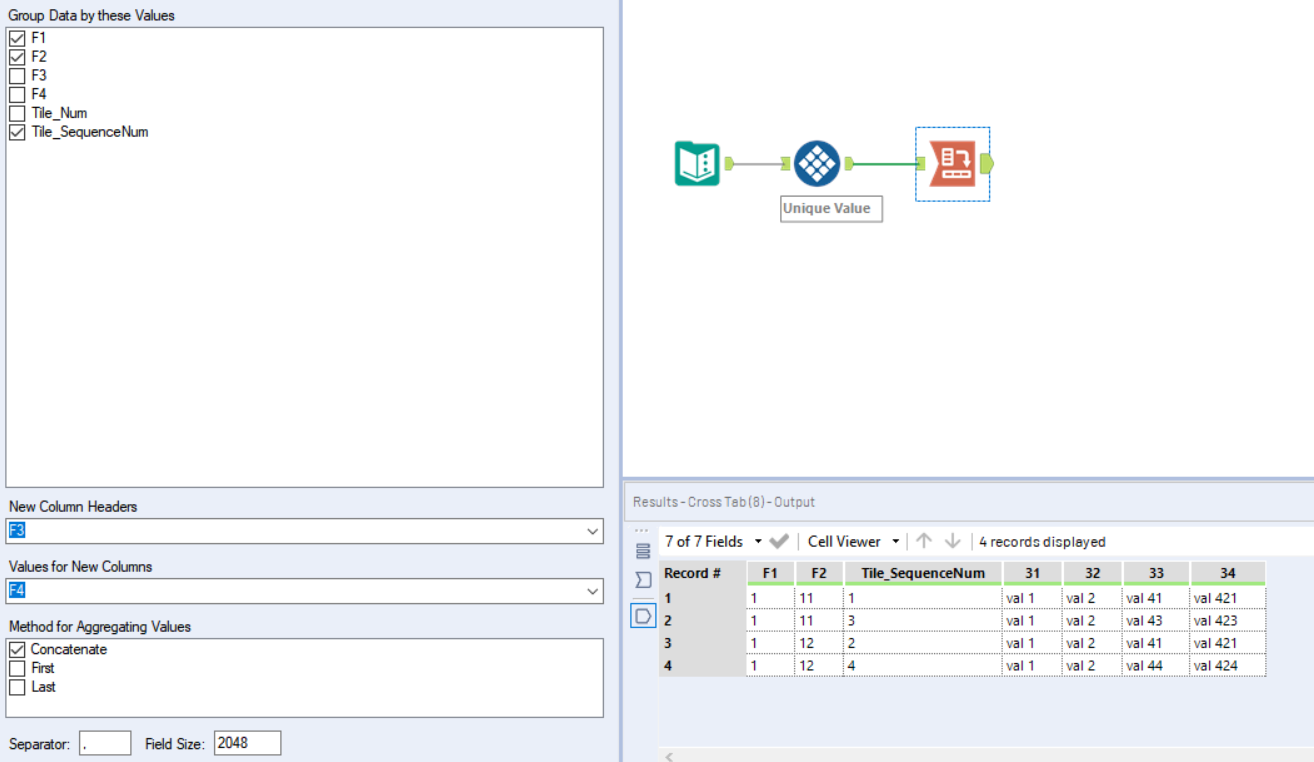The image size is (1314, 762).
Task: Click the down arrow in the Results toolbar
Action: coord(951,541)
